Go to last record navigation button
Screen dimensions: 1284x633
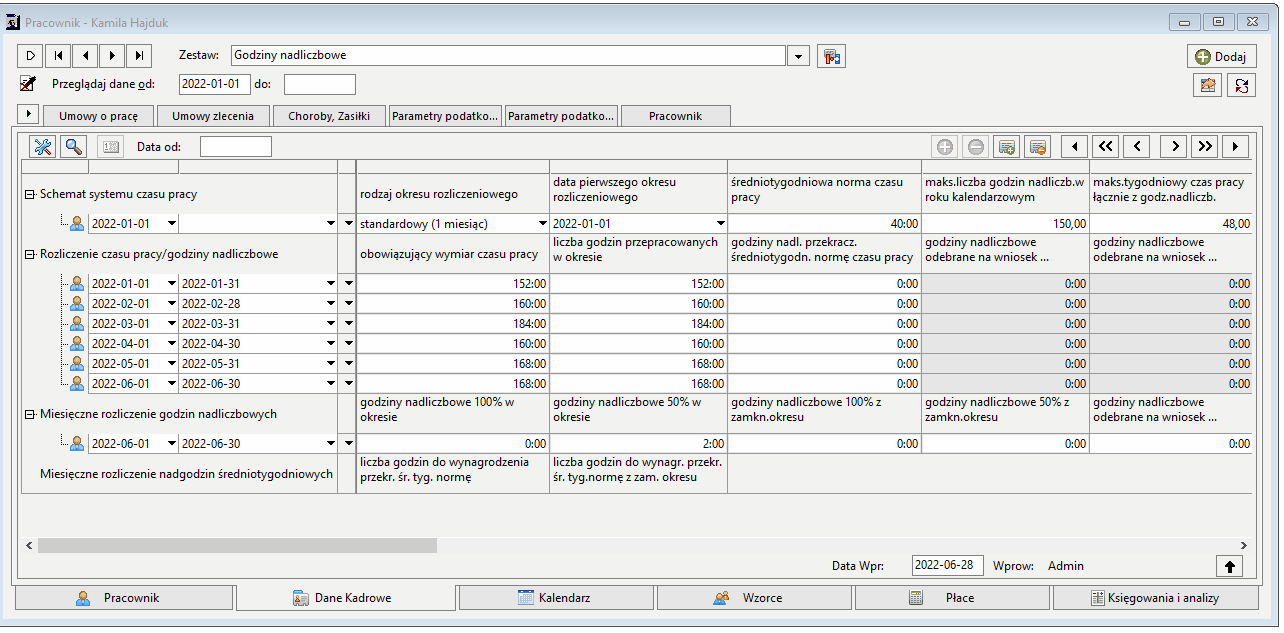coord(140,56)
